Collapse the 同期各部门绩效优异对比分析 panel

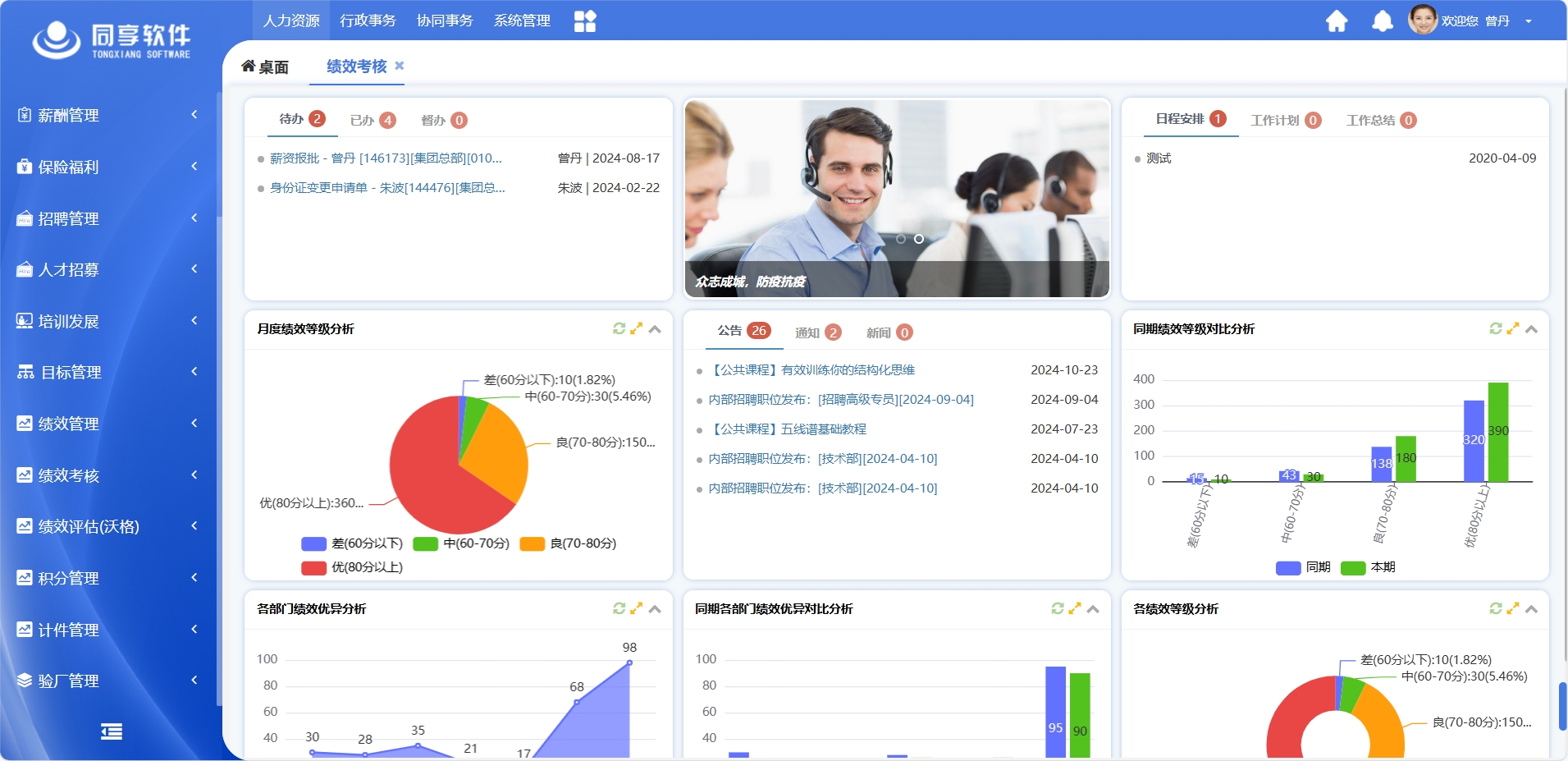tap(1093, 609)
